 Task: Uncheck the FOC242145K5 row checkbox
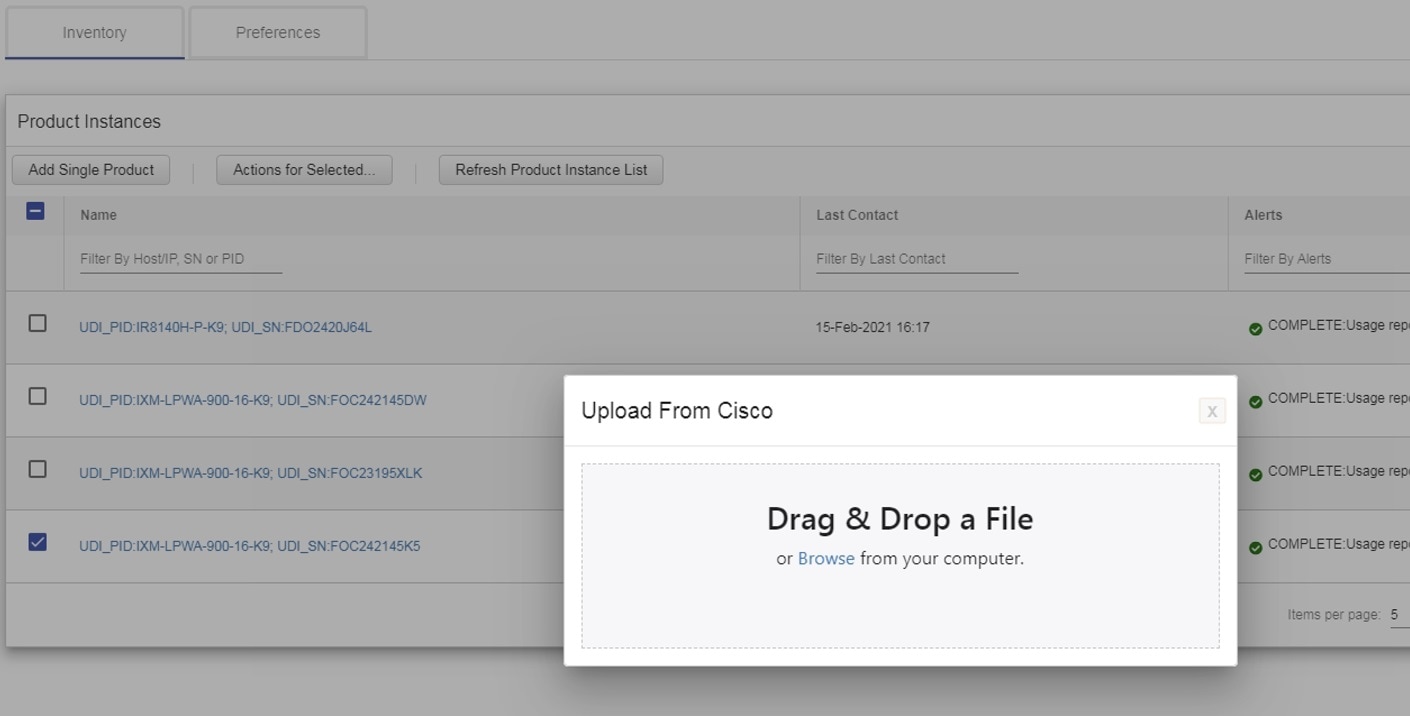click(x=37, y=542)
